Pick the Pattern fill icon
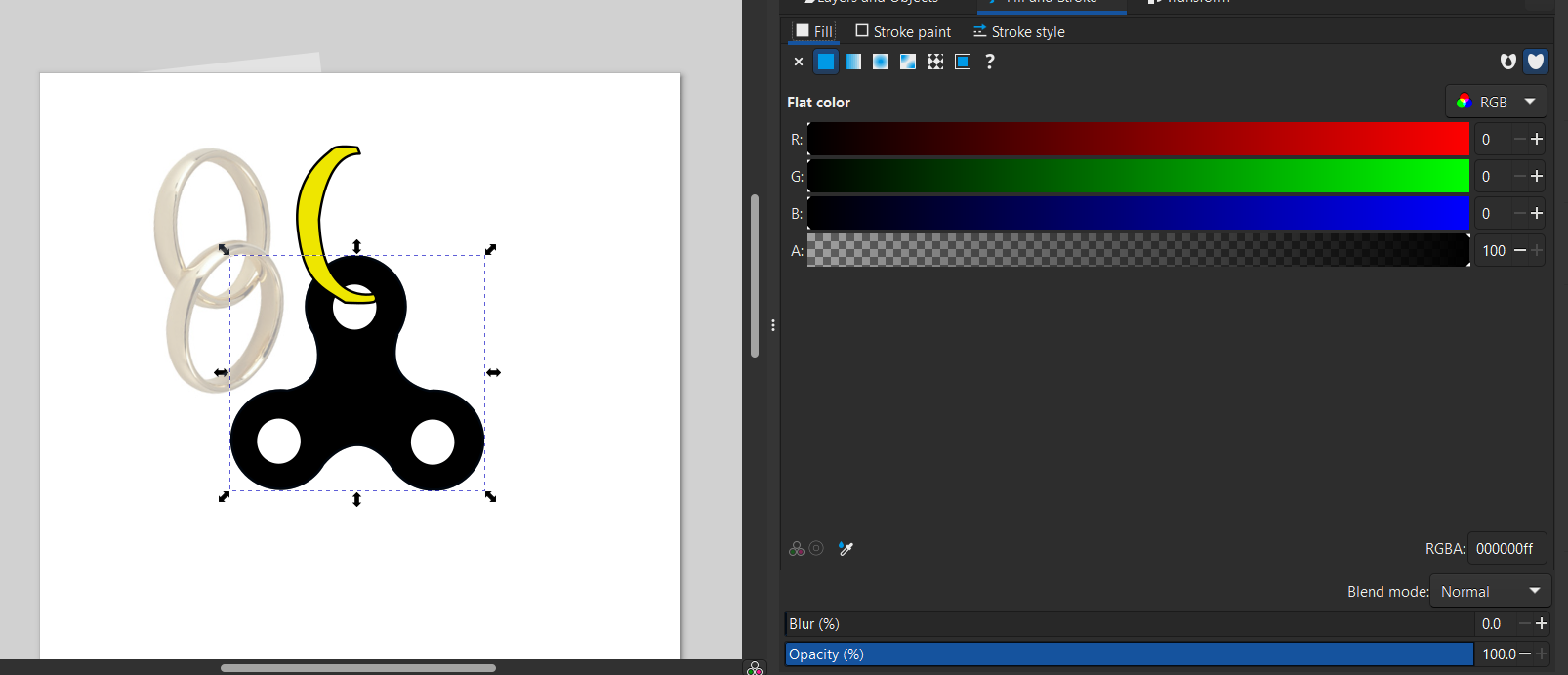The image size is (1568, 675). click(935, 62)
